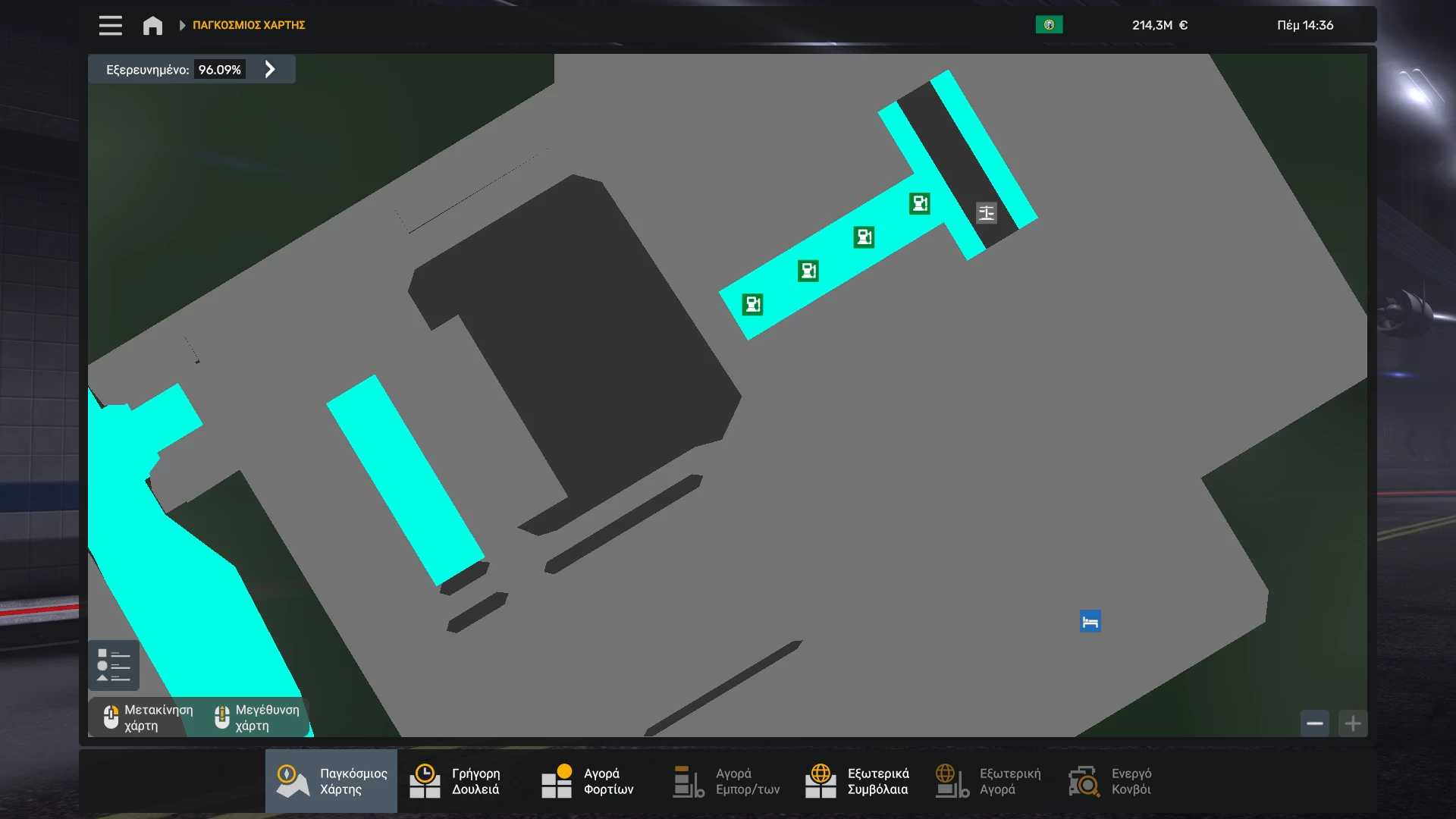Click the Αγορά Εμπορ/των tab
The height and width of the screenshot is (819, 1456).
tap(726, 781)
